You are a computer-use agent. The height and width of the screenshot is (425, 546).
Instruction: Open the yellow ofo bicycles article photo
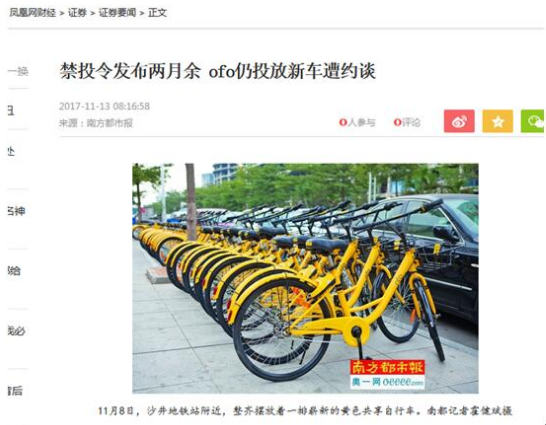tap(305, 278)
